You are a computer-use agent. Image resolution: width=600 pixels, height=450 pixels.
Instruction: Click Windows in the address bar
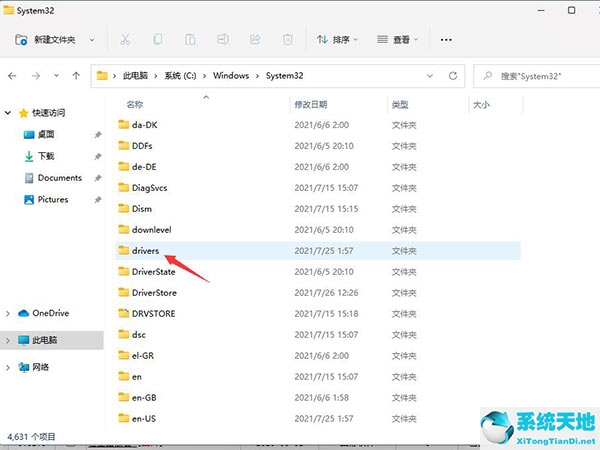(x=231, y=76)
